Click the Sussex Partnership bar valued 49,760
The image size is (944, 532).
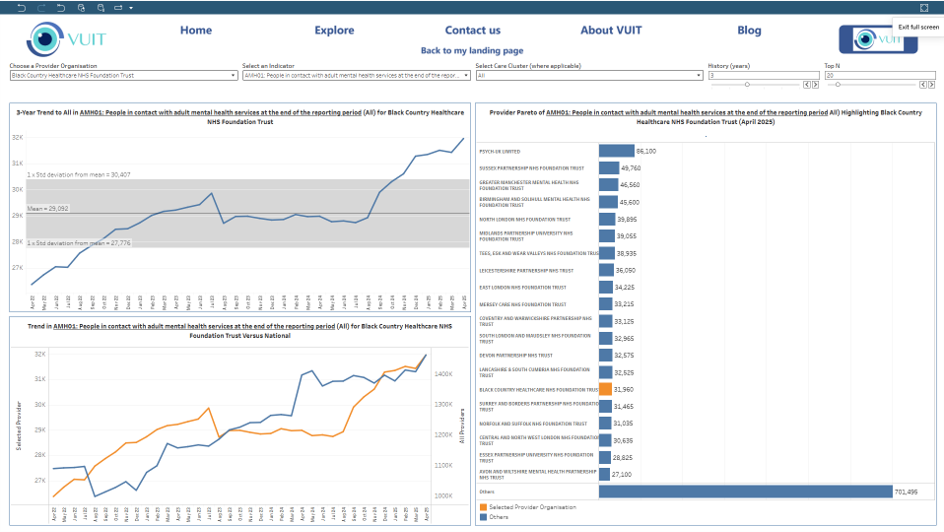click(x=609, y=168)
